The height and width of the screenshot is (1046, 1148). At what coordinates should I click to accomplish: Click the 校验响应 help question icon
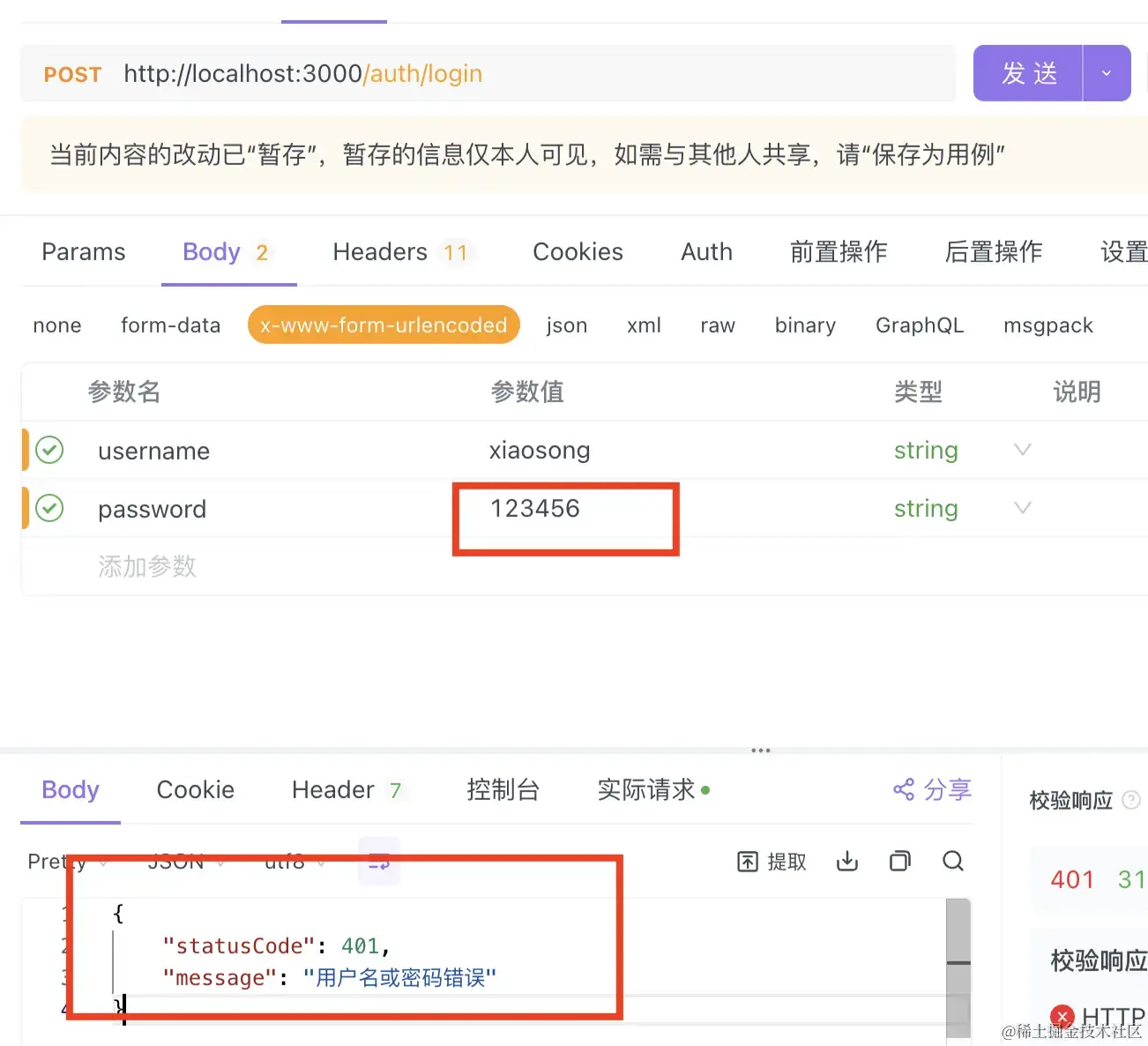point(1131,801)
